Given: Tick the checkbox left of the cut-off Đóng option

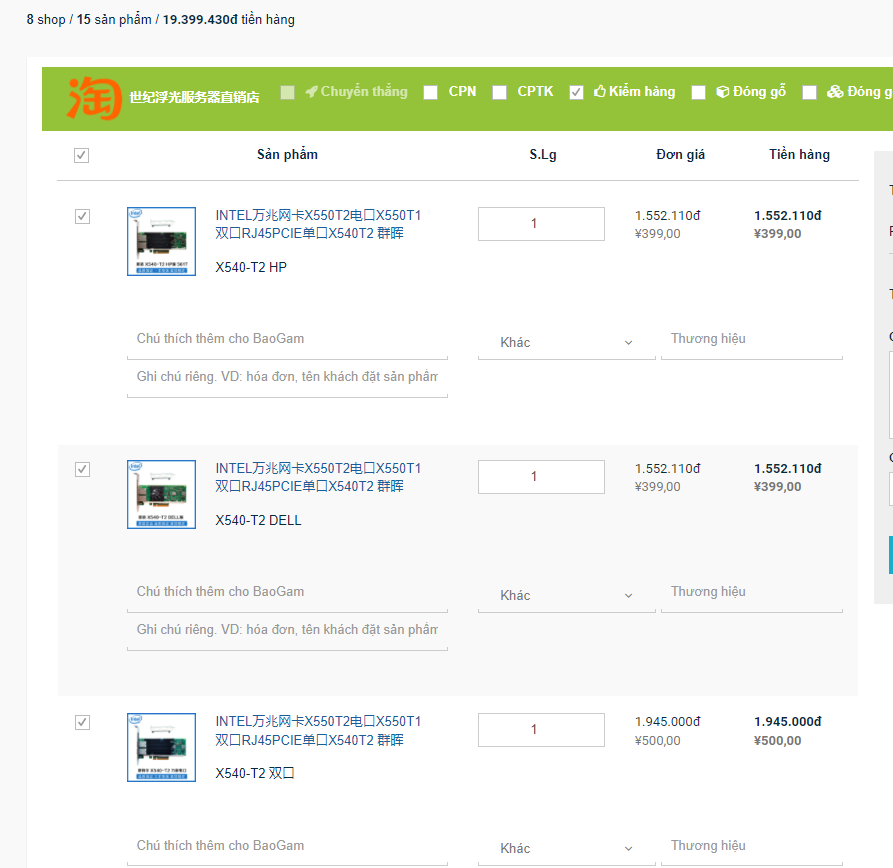Looking at the screenshot, I should tap(809, 92).
